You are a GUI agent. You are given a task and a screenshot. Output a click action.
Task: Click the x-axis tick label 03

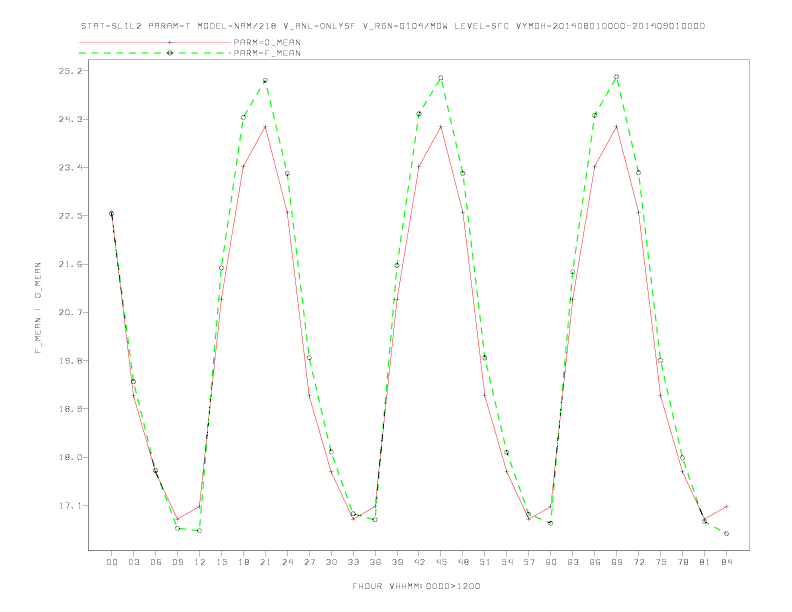133,562
